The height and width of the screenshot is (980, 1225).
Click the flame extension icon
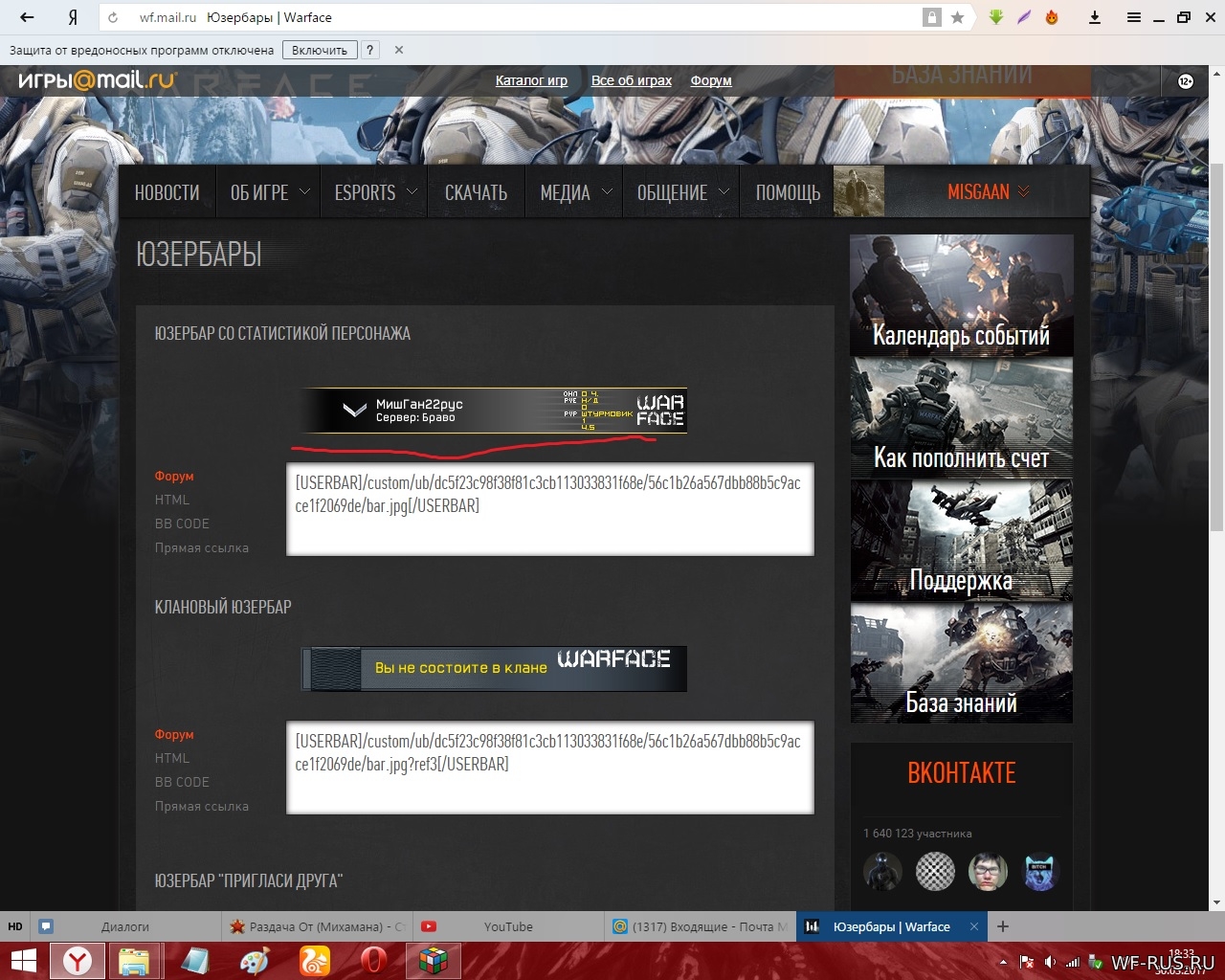[x=1052, y=17]
